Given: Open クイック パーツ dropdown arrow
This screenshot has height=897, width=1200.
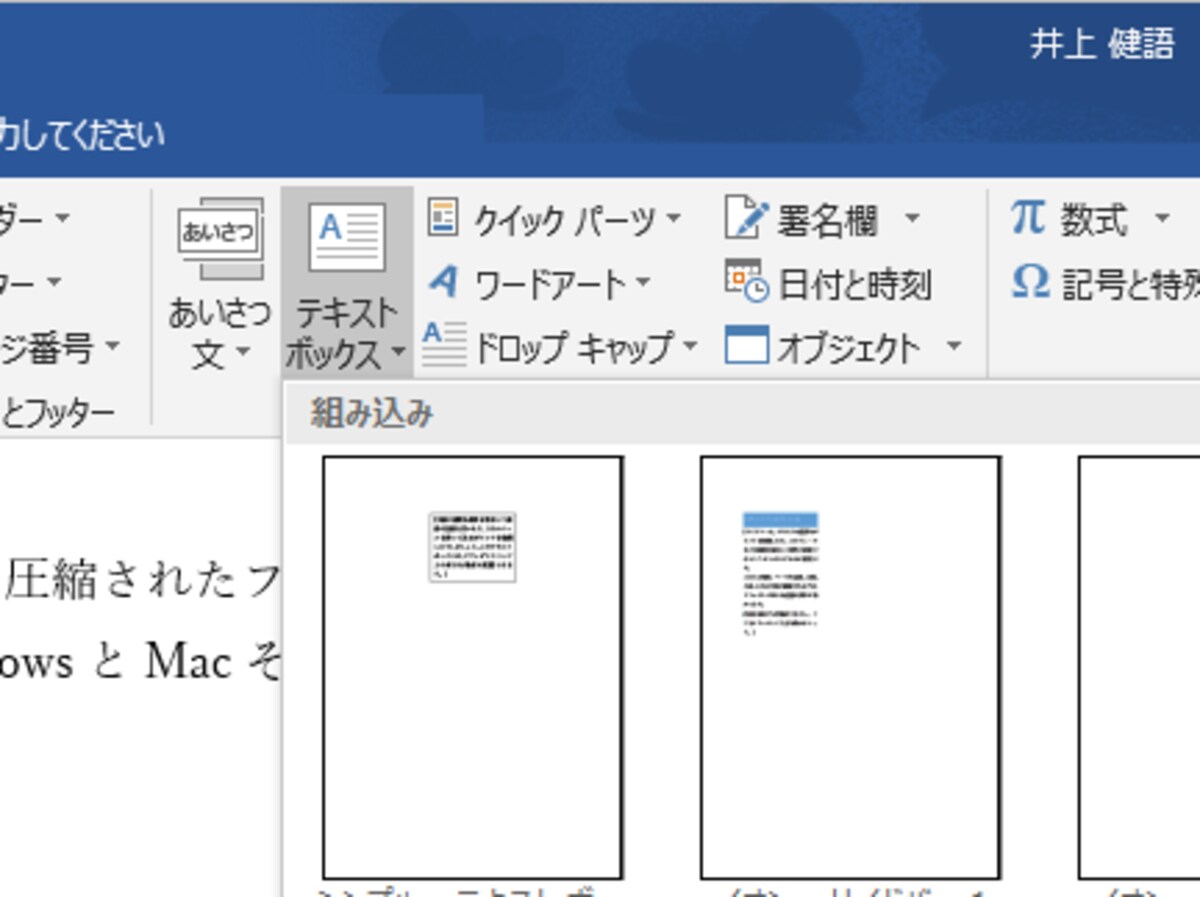Looking at the screenshot, I should click(x=673, y=218).
